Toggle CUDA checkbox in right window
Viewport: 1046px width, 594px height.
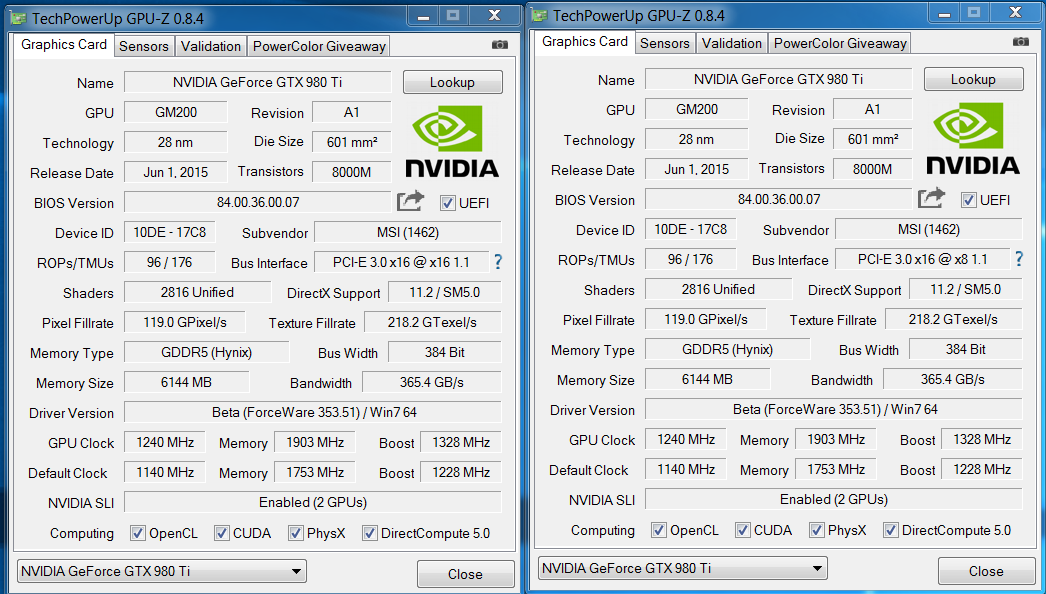(x=742, y=530)
